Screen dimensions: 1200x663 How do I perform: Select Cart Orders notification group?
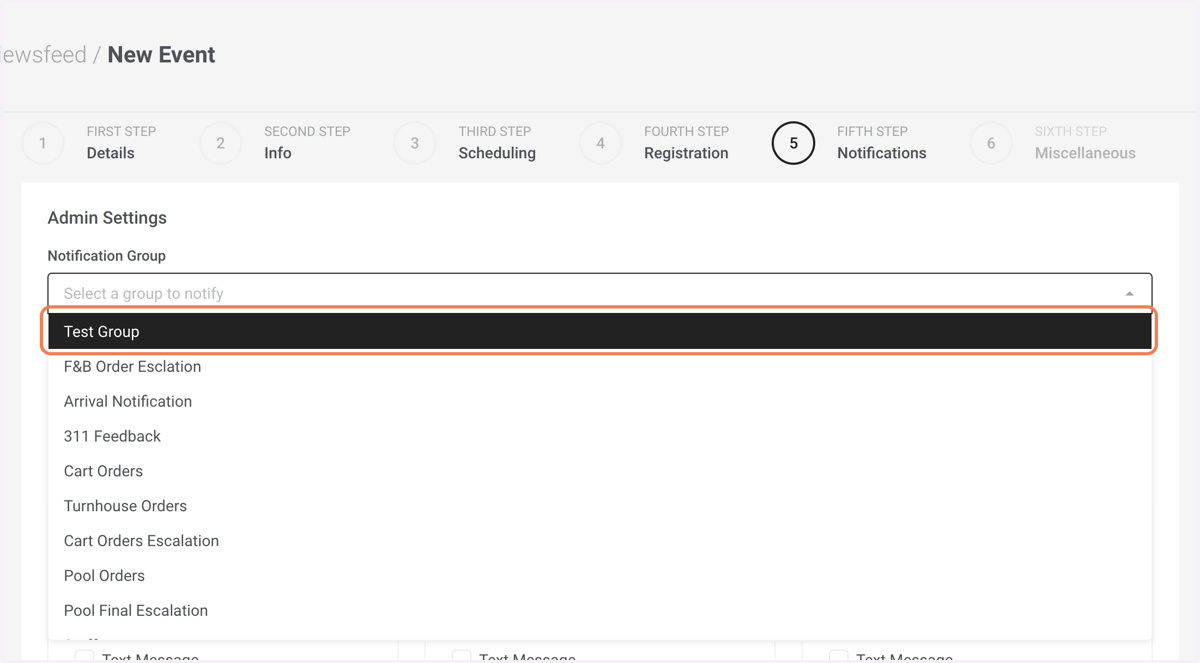(x=600, y=471)
